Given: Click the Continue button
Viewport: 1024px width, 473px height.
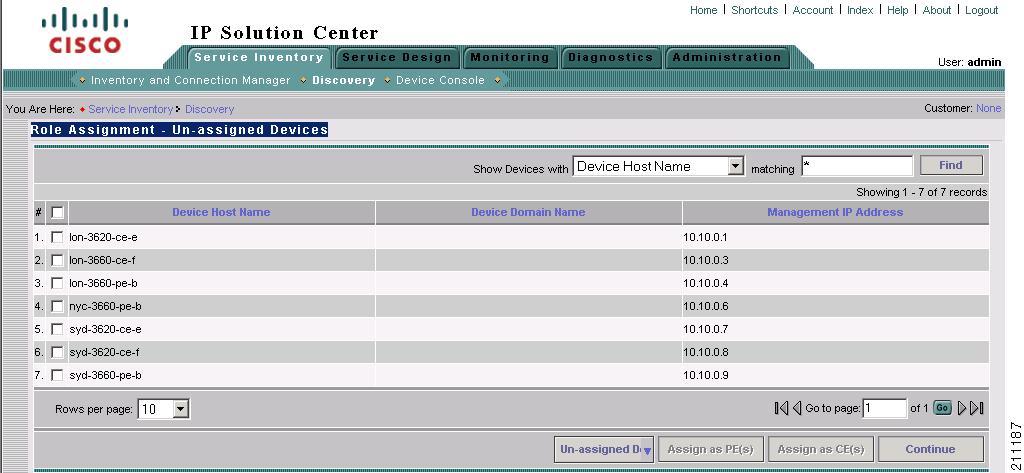Looking at the screenshot, I should pos(930,449).
